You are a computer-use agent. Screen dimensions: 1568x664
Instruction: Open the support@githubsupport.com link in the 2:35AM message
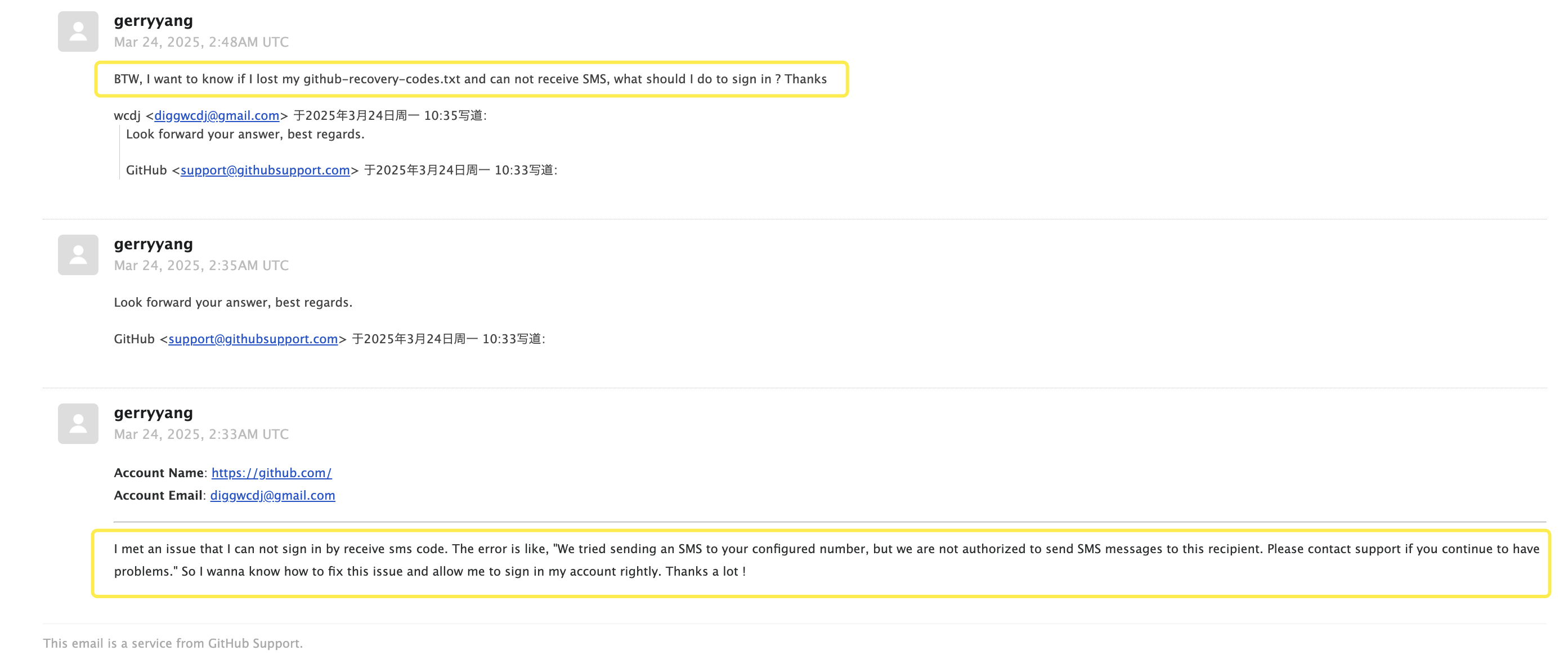pos(253,339)
